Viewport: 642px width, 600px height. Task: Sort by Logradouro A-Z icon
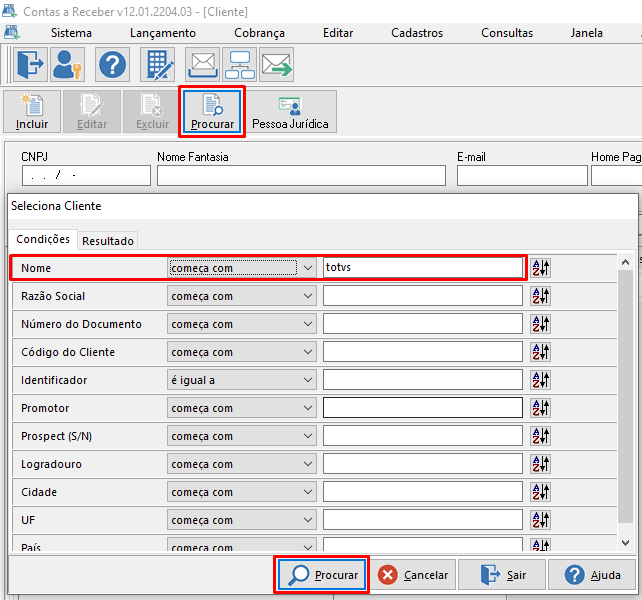(x=540, y=464)
